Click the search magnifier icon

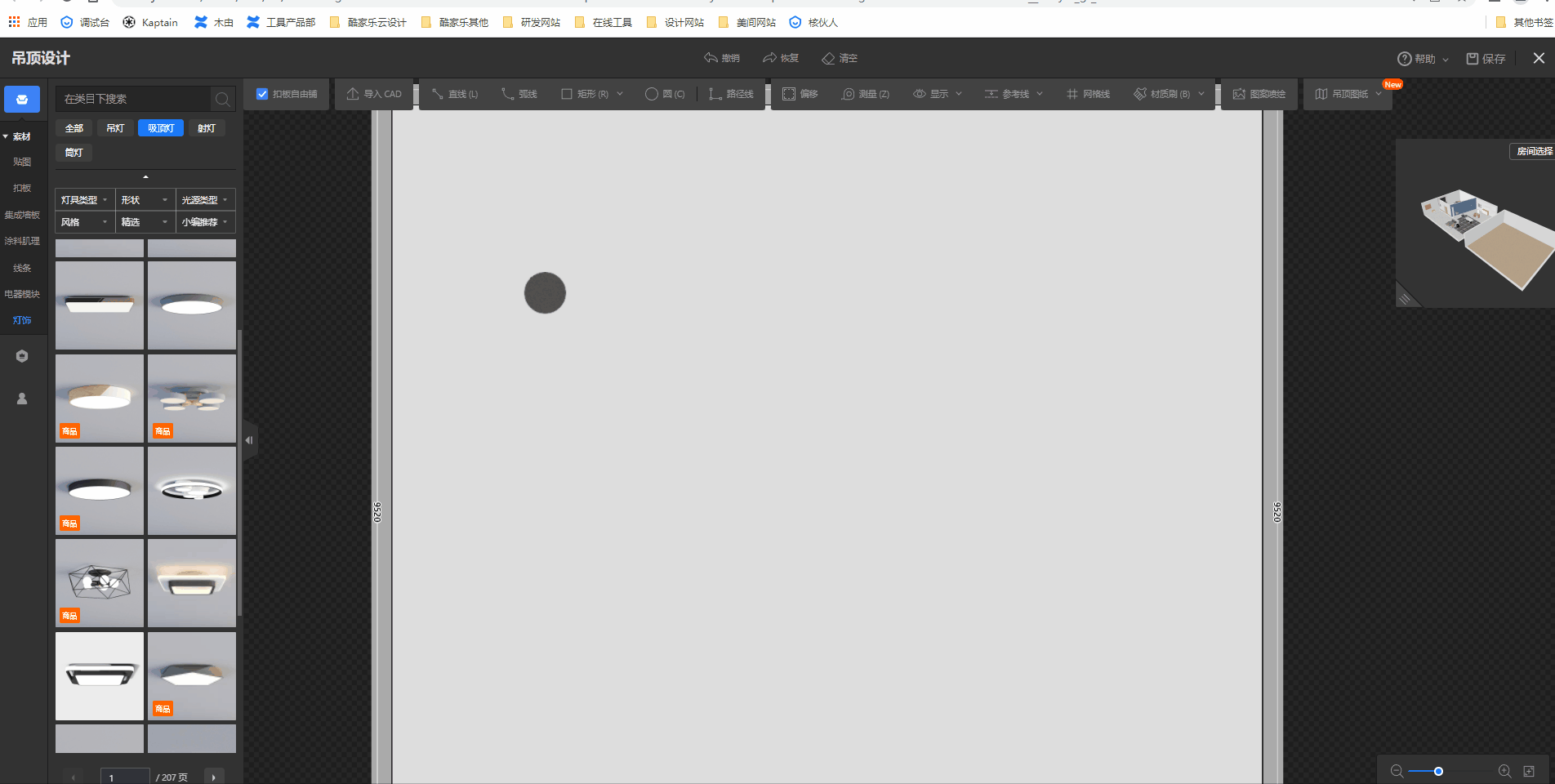[x=222, y=99]
